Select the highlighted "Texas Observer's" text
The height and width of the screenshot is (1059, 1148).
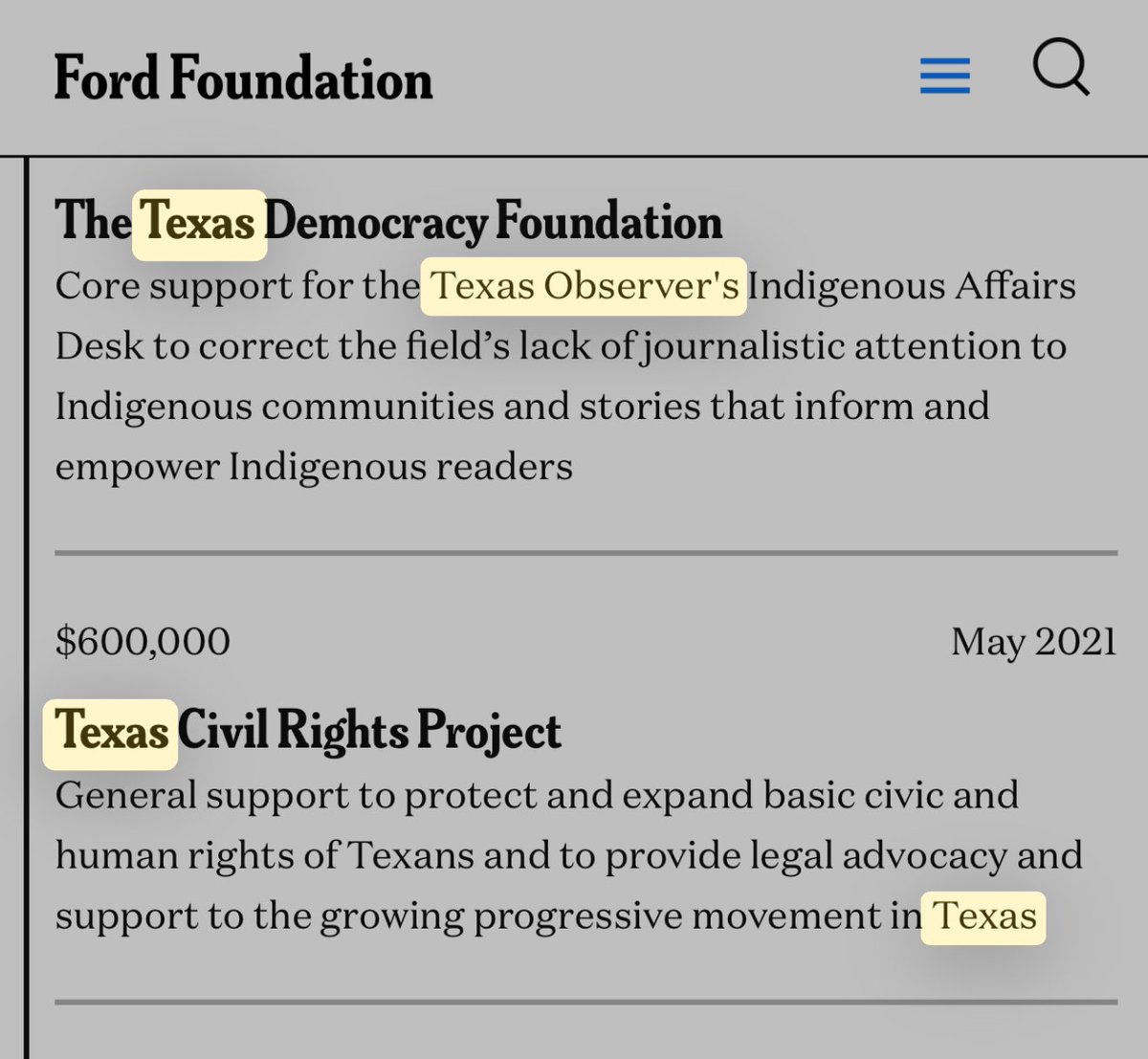(584, 286)
